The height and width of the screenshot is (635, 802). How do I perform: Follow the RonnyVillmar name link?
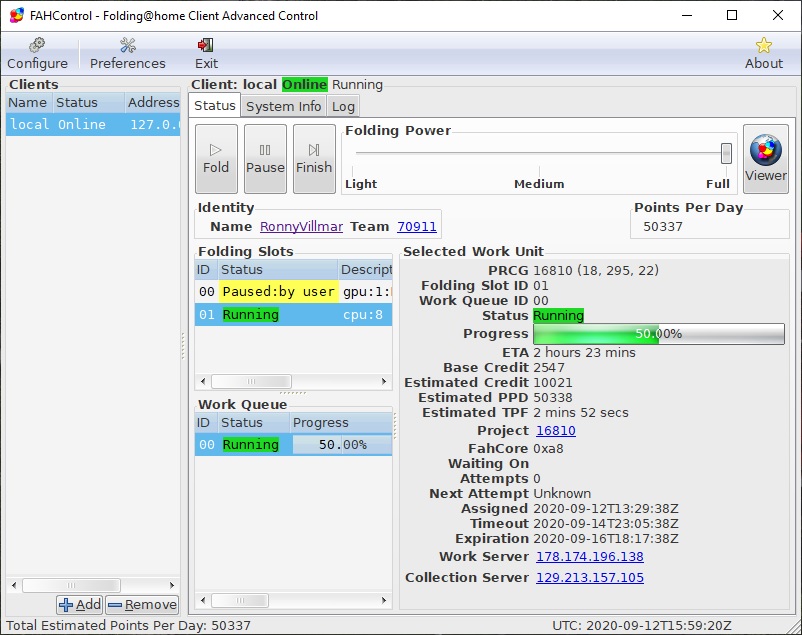point(301,226)
